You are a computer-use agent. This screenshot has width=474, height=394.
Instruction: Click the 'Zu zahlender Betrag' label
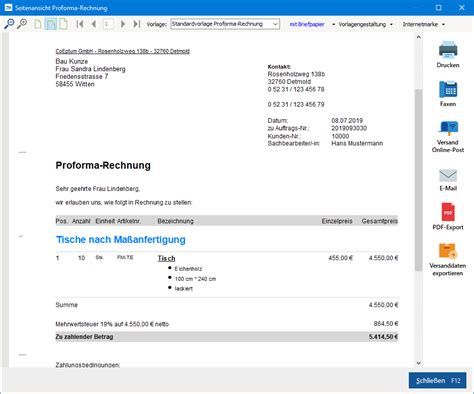tap(84, 337)
